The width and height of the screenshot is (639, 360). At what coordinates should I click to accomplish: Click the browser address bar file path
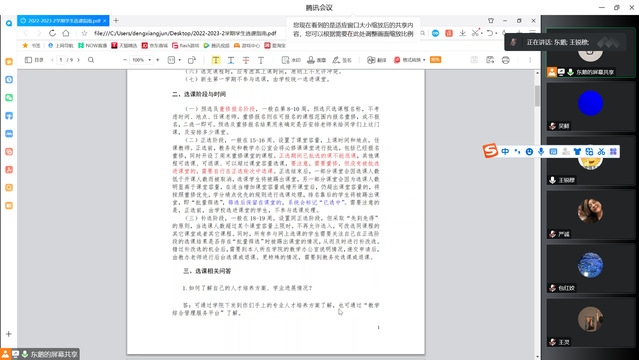(185, 33)
